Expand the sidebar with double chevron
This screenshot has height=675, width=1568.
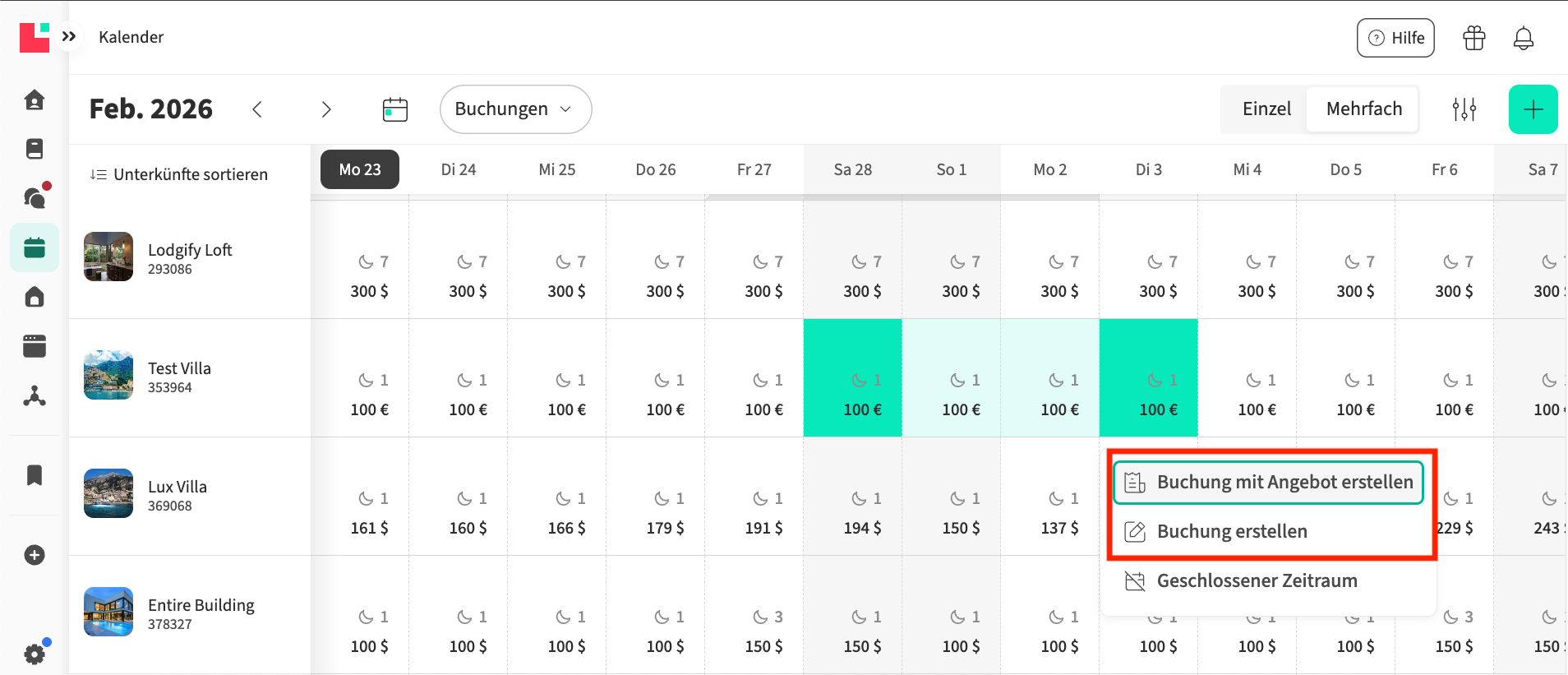click(69, 36)
